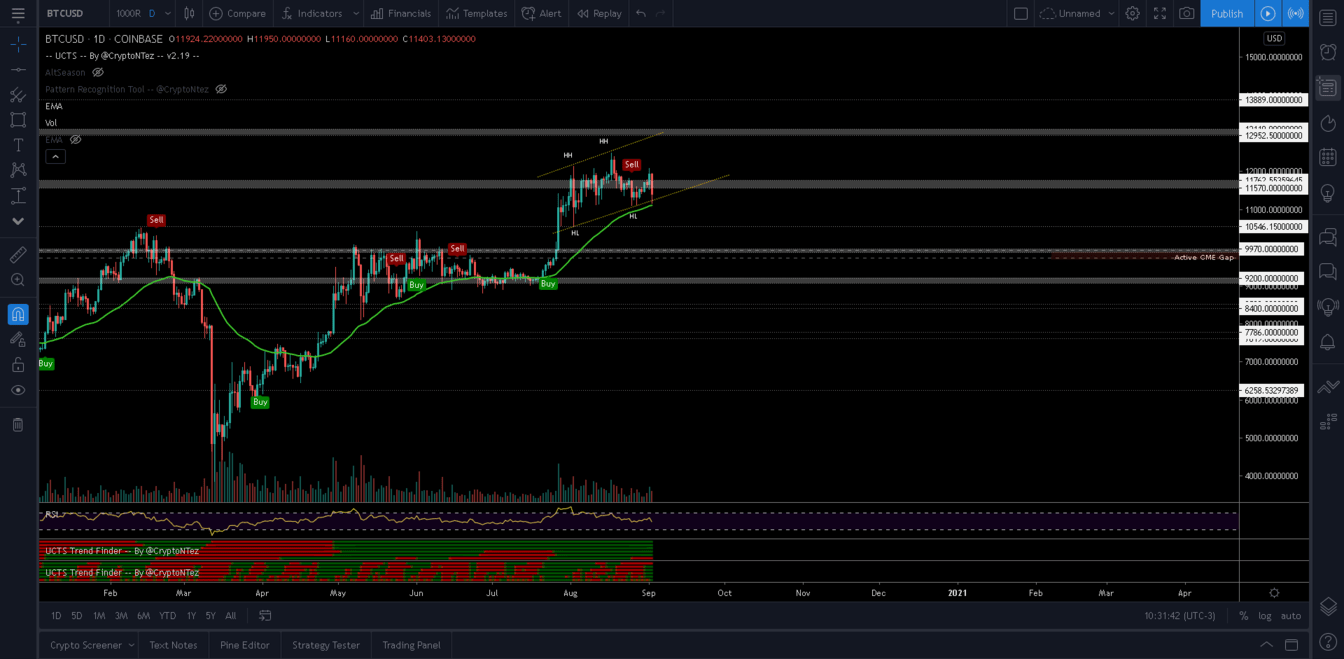Screen dimensions: 1344x659
Task: Hide the Pattern Recognition Tool overlay
Action: pos(221,89)
